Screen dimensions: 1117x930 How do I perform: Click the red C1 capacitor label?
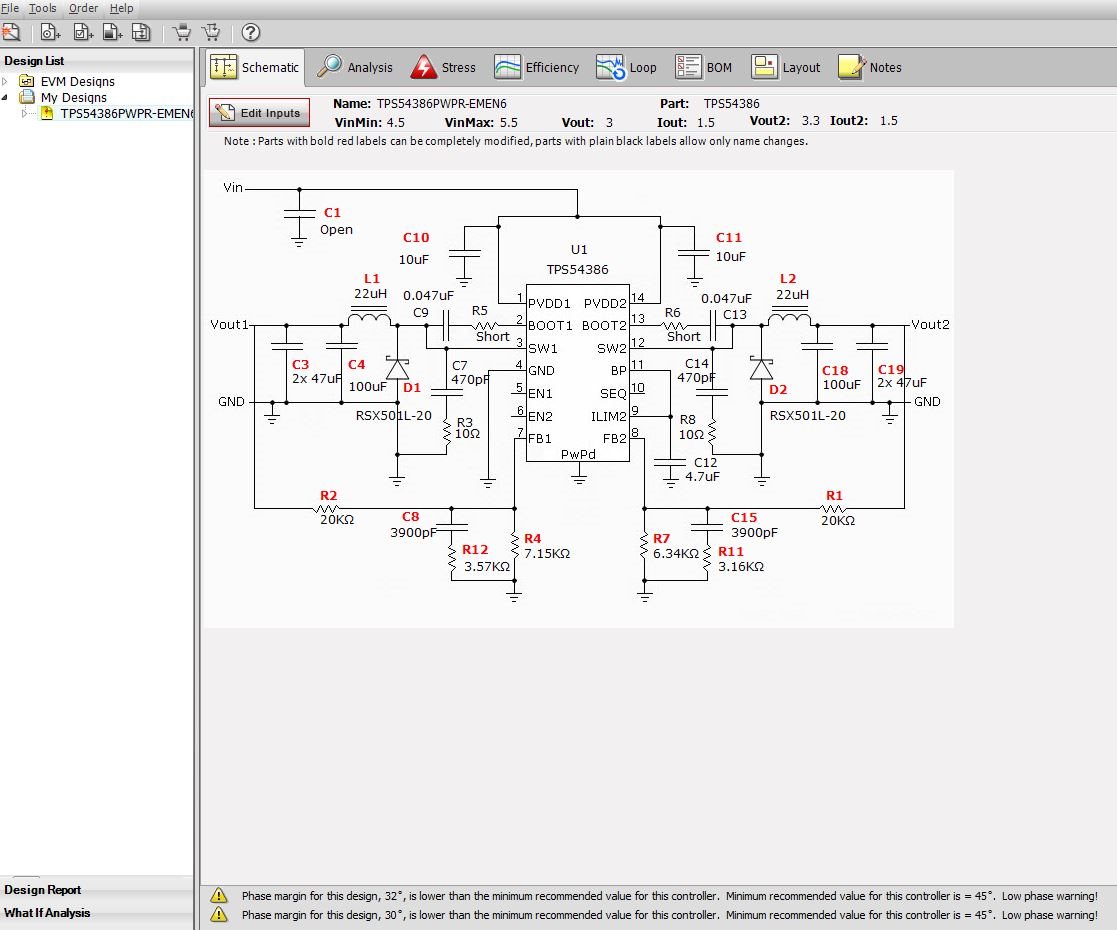pyautogui.click(x=332, y=212)
